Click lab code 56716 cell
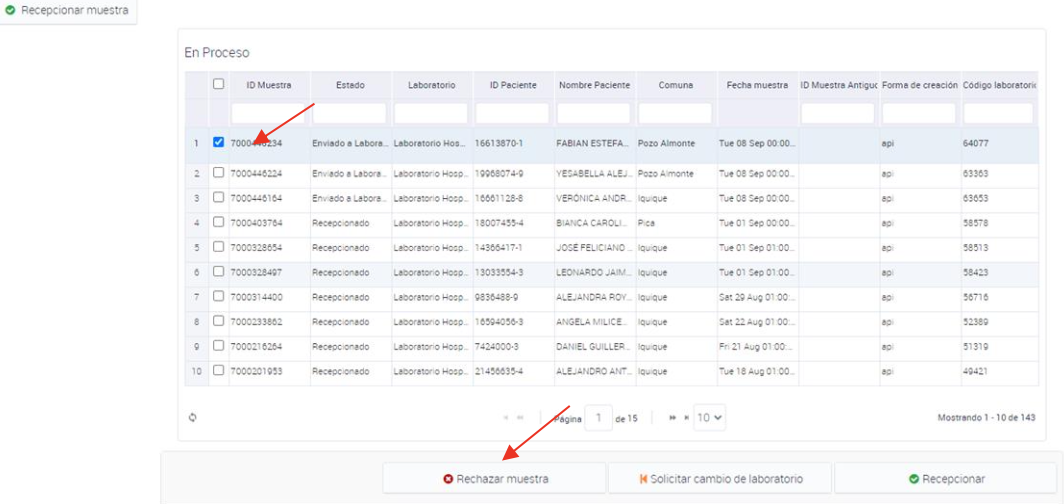Image resolution: width=1064 pixels, height=504 pixels. pyautogui.click(x=1000, y=297)
